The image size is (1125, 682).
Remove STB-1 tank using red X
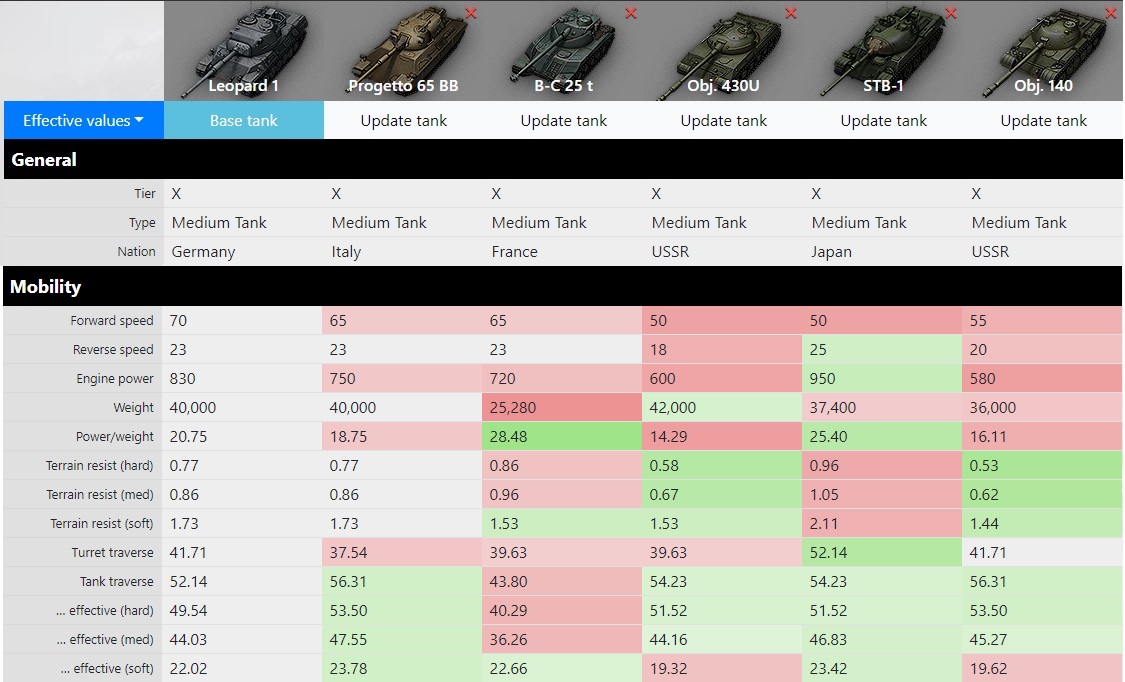pos(951,13)
